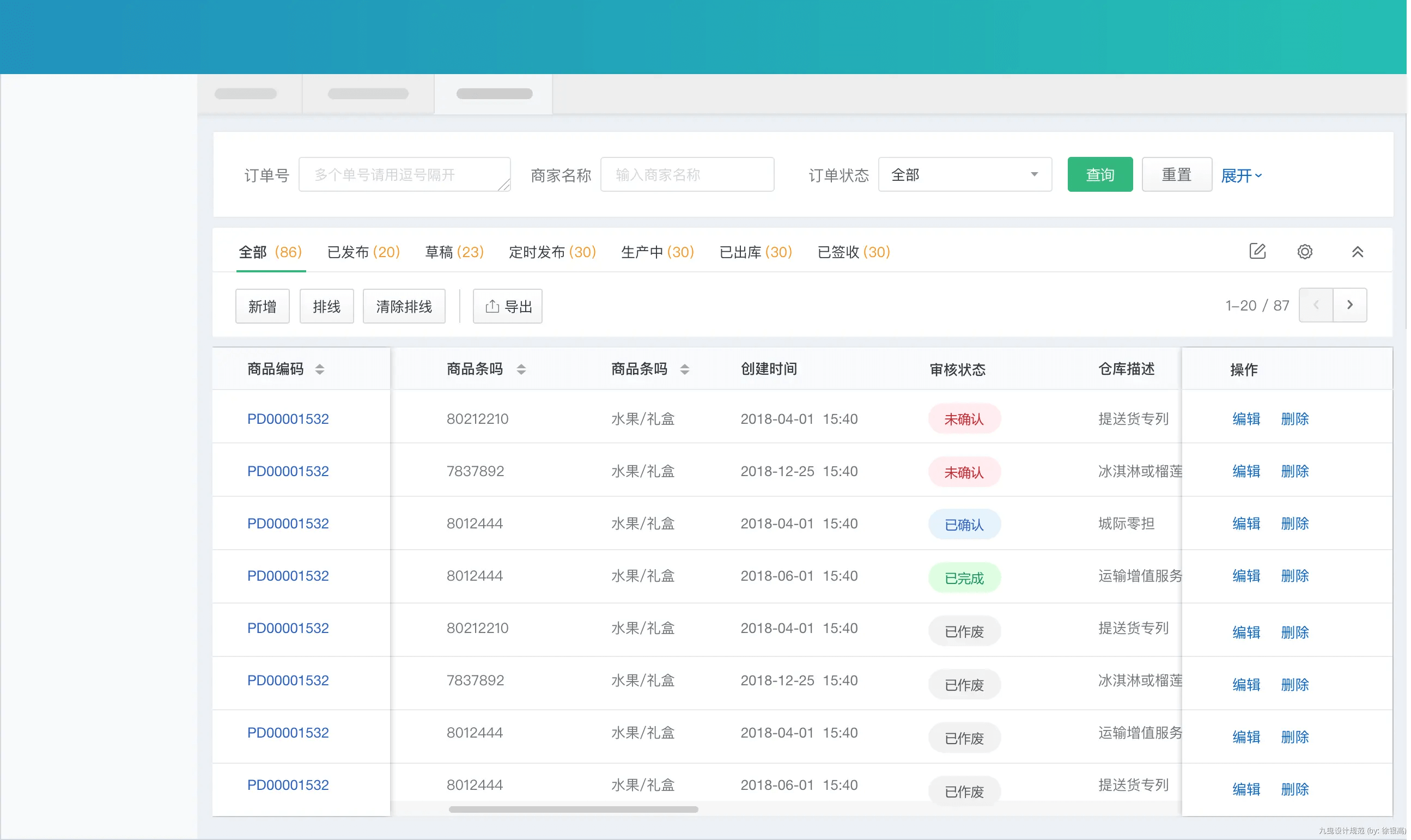Click the 新增 button
Viewport: 1411px width, 840px height.
click(x=263, y=306)
